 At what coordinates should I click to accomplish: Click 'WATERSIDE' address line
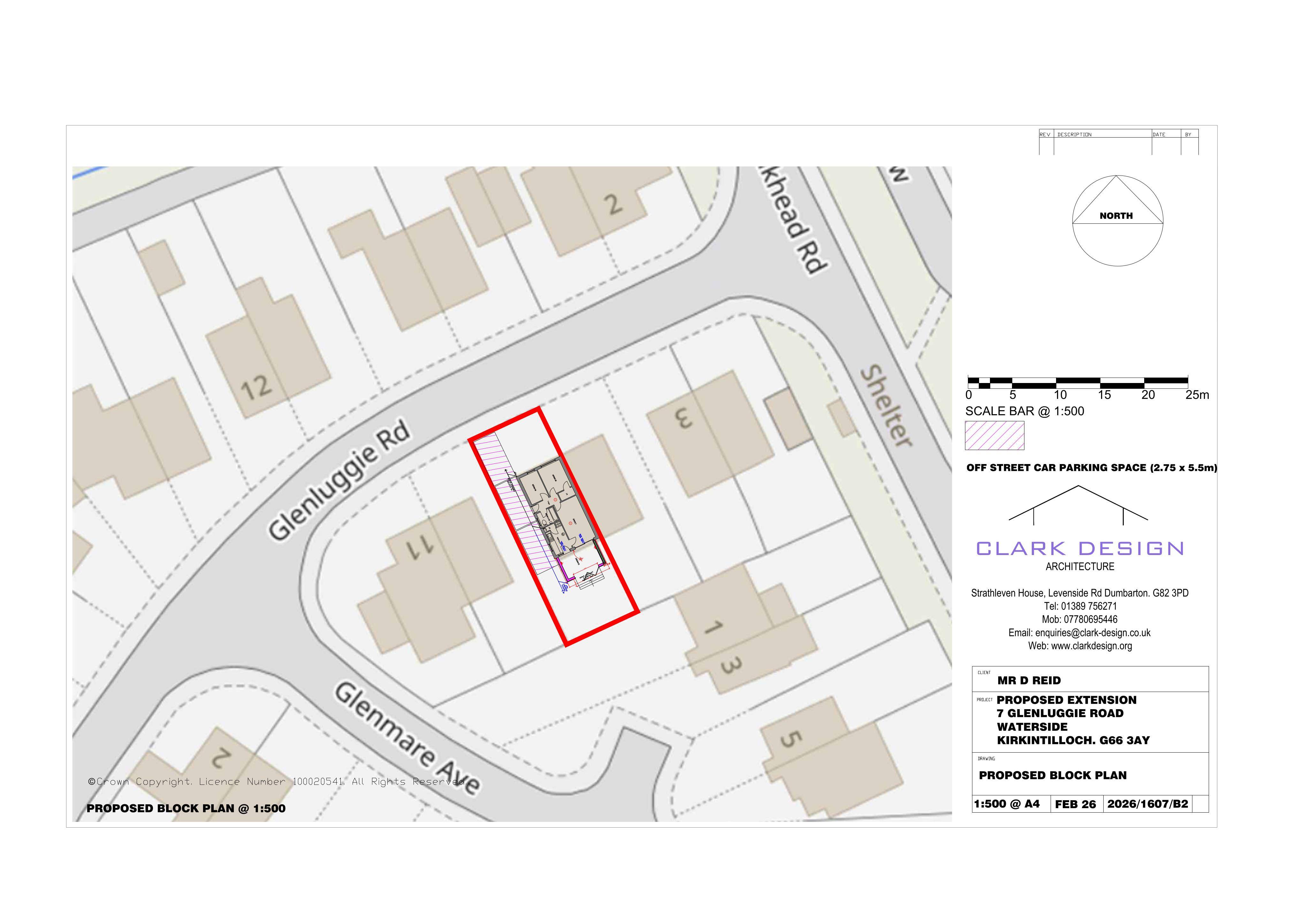pos(1032,727)
